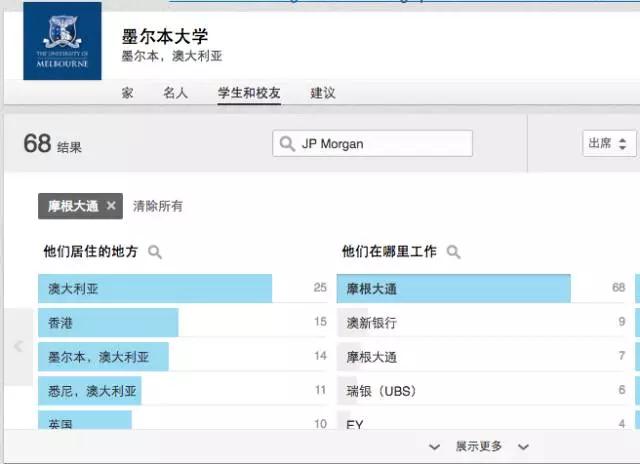Click the magnifier icon in the search box
This screenshot has width=640, height=464.
click(x=288, y=144)
